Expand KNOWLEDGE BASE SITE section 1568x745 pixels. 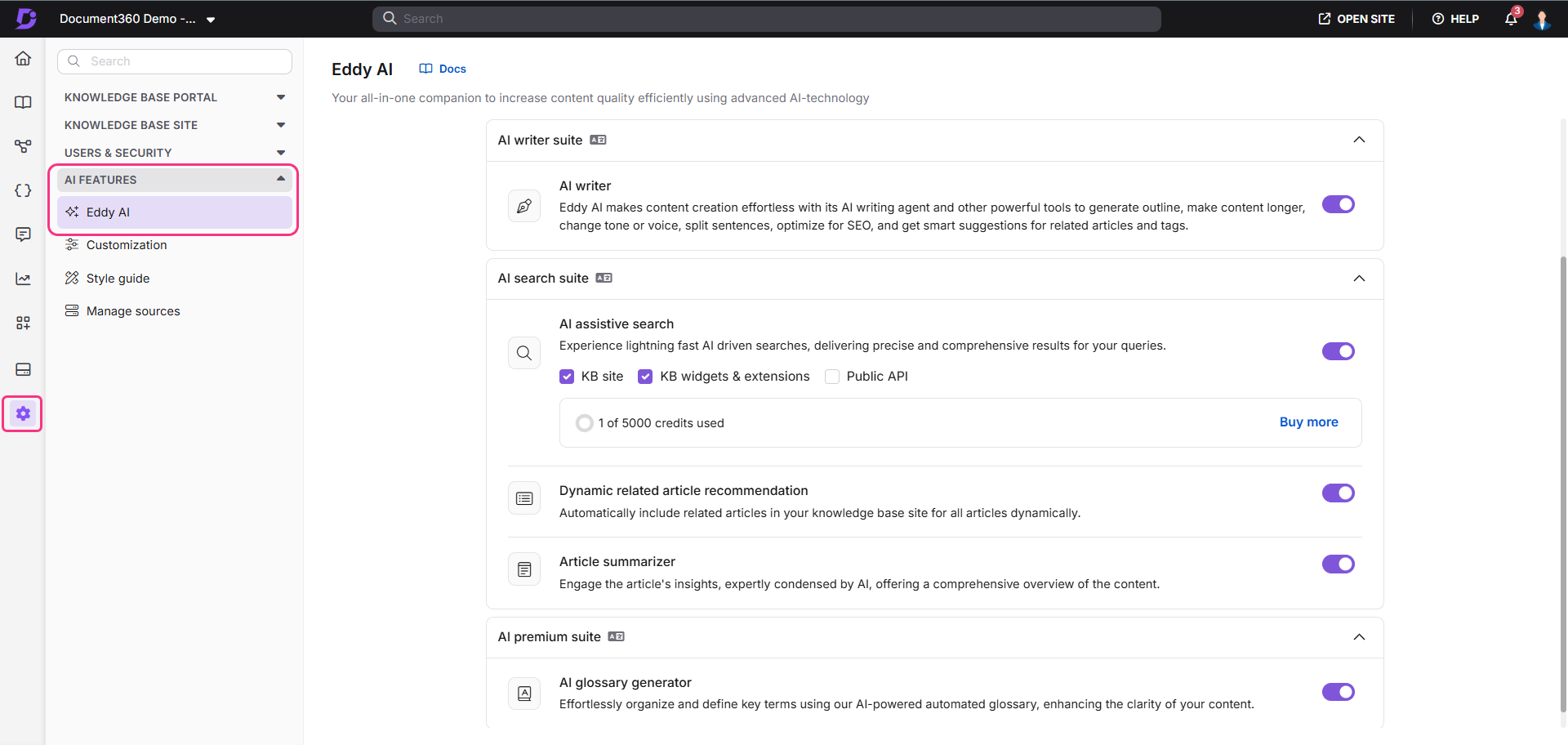point(175,125)
